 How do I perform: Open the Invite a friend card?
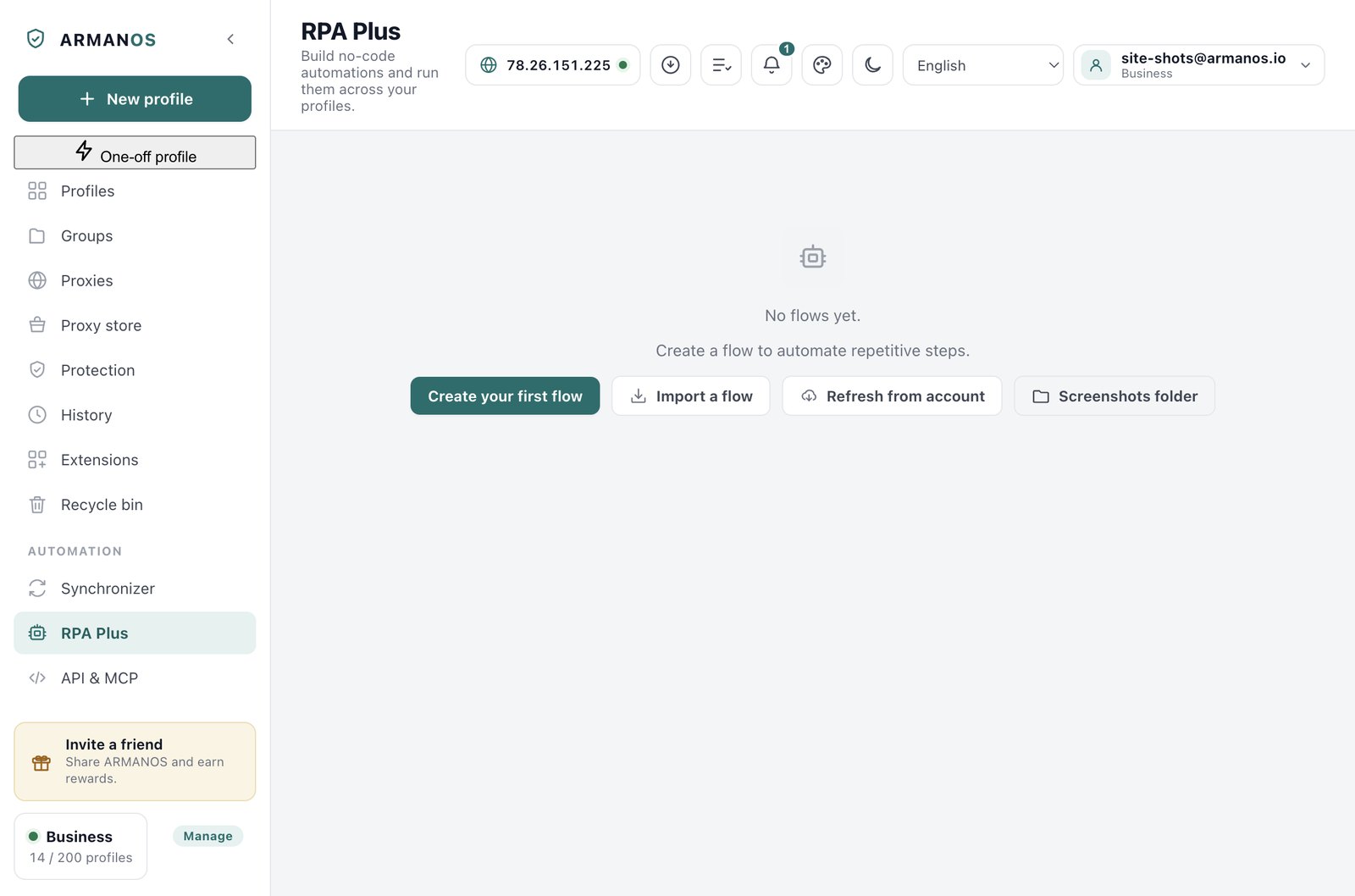pos(135,761)
